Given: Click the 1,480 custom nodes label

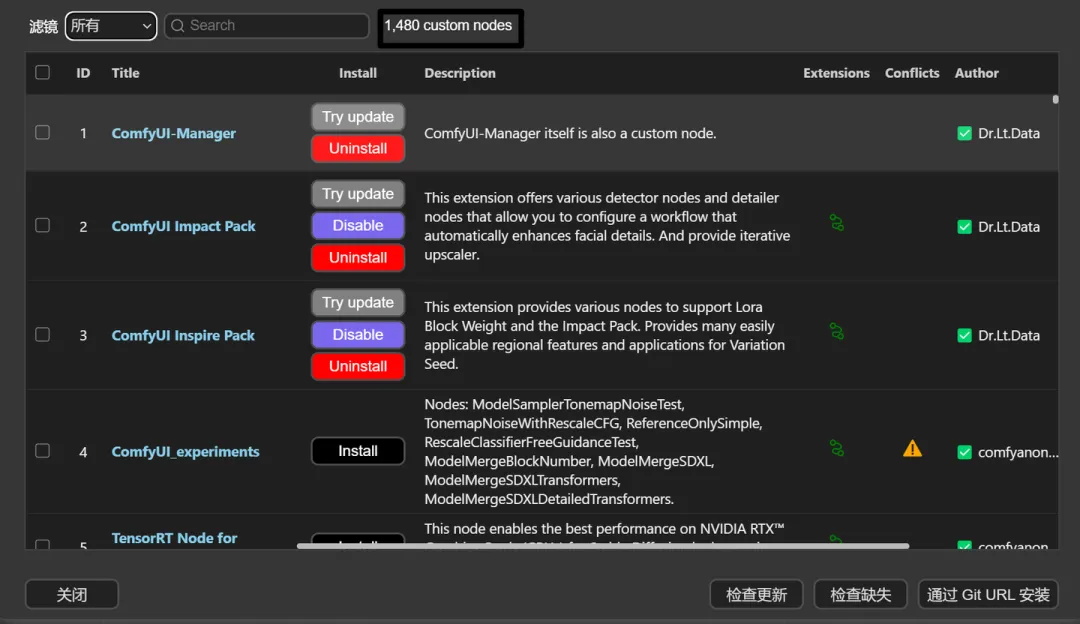Looking at the screenshot, I should (448, 26).
